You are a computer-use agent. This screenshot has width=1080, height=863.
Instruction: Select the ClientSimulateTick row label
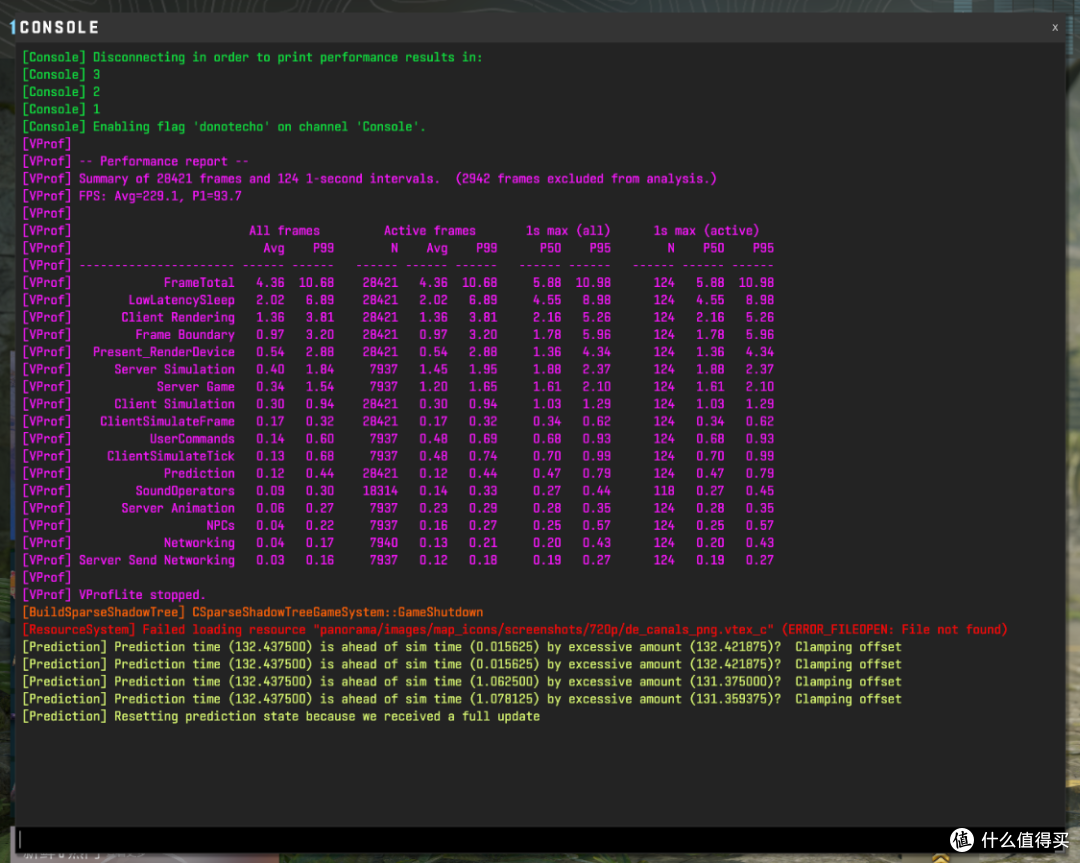171,456
